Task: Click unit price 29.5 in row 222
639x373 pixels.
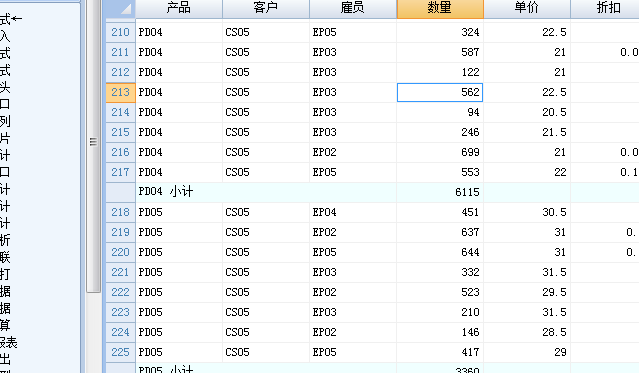Action: coord(527,292)
